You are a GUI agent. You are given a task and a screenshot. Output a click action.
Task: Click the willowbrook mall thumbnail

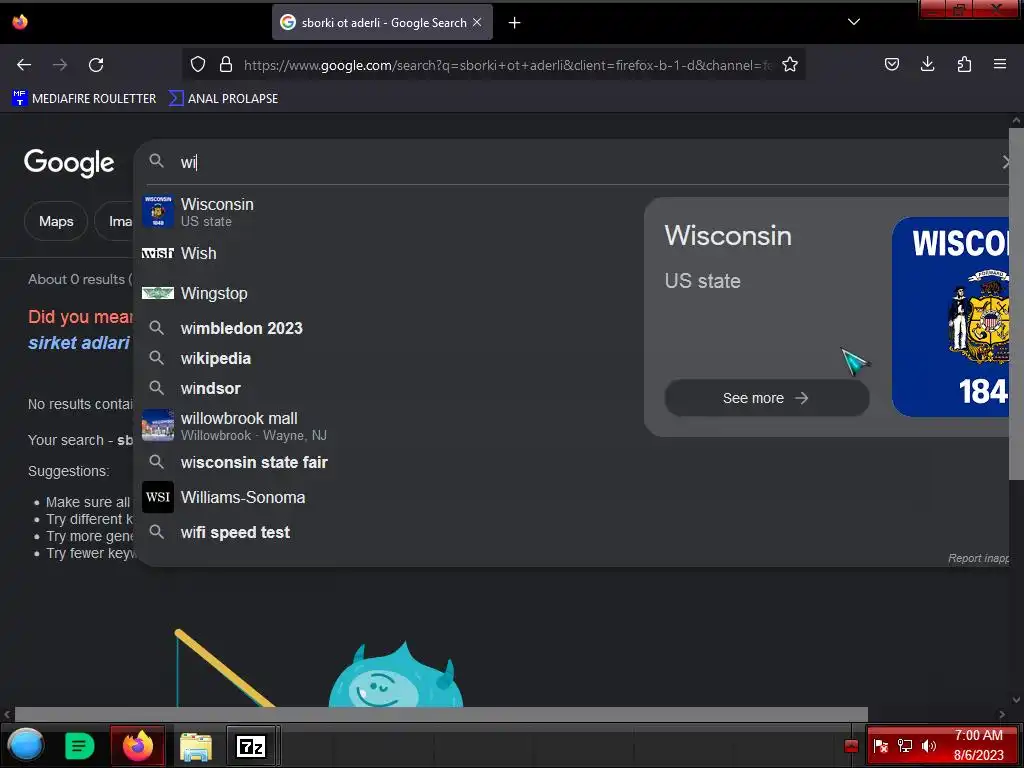point(158,425)
